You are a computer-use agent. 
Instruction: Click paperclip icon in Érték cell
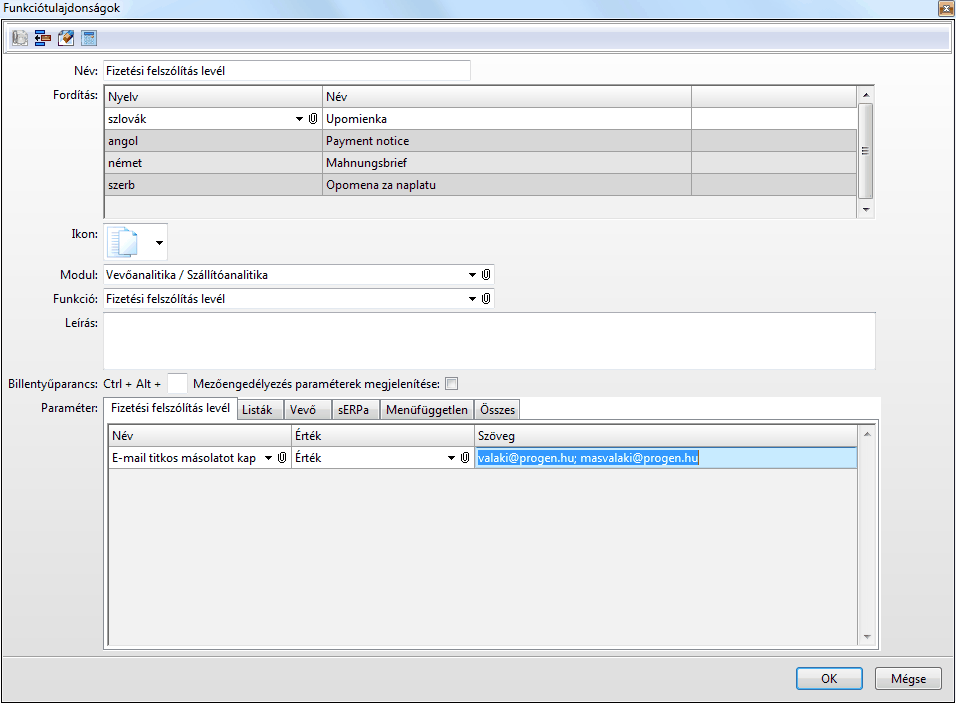coord(465,458)
